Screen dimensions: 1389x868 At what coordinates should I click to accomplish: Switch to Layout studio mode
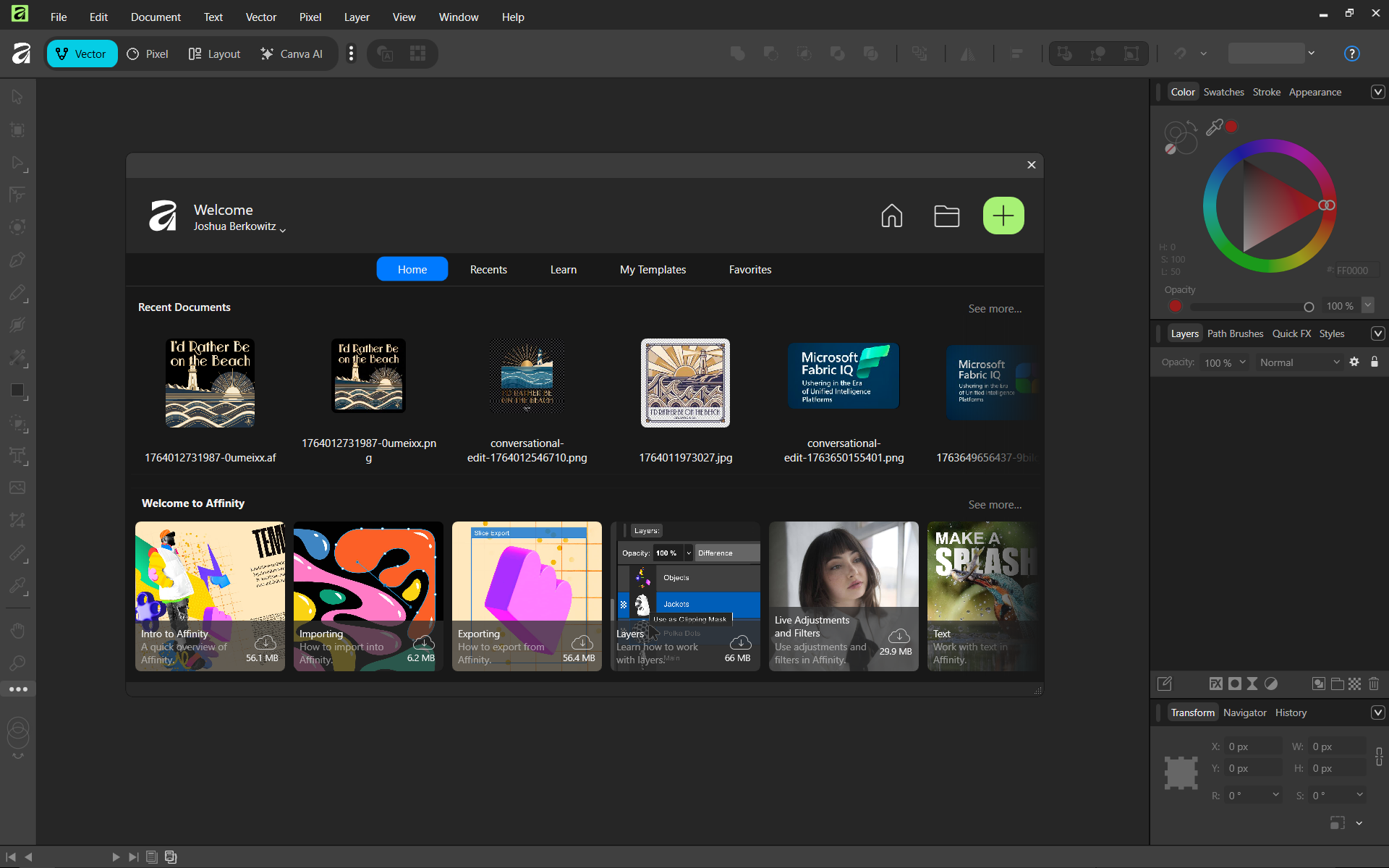click(x=214, y=54)
